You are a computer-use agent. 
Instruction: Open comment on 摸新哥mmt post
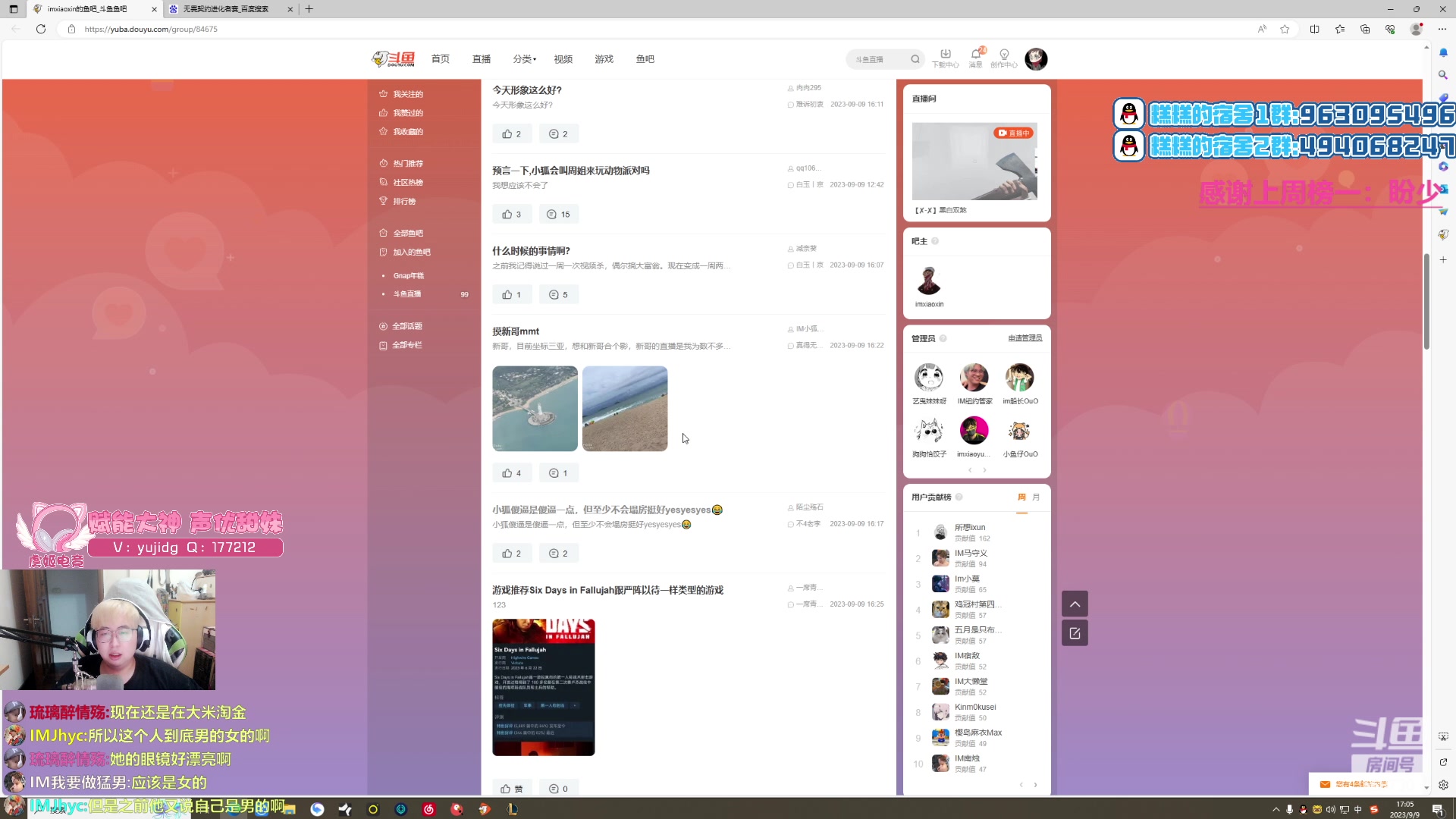point(558,472)
